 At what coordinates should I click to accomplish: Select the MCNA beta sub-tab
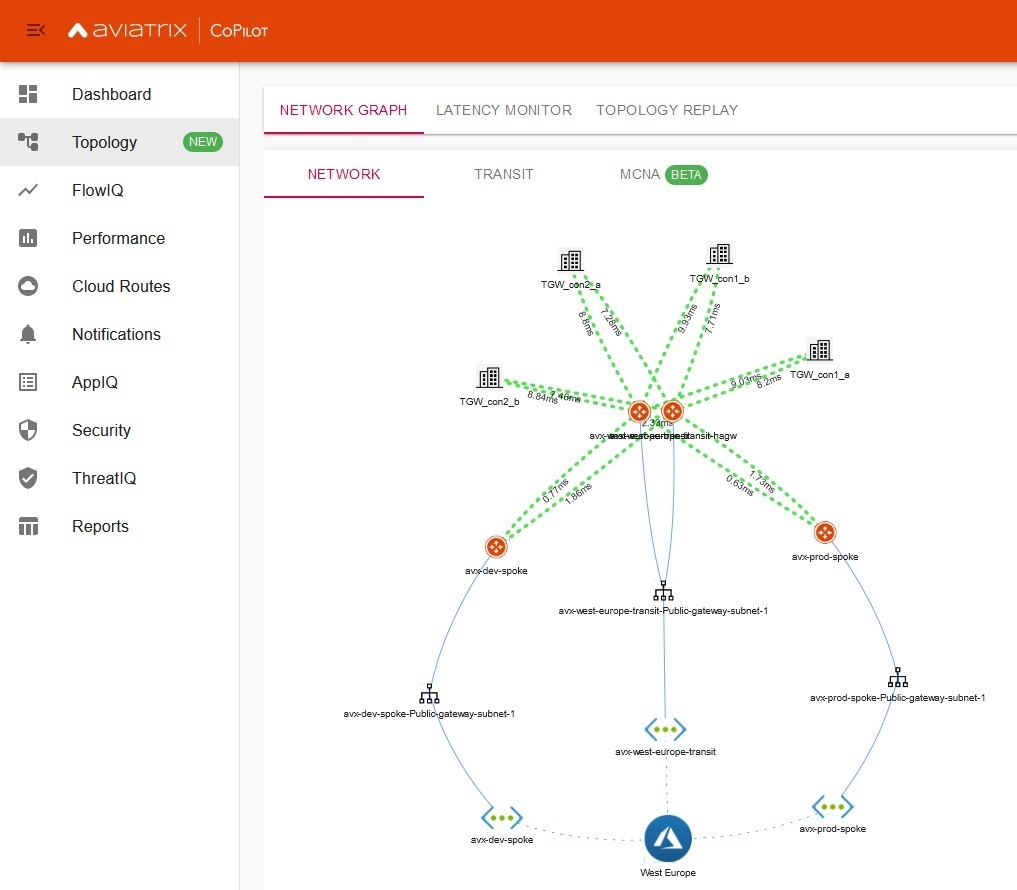point(664,174)
